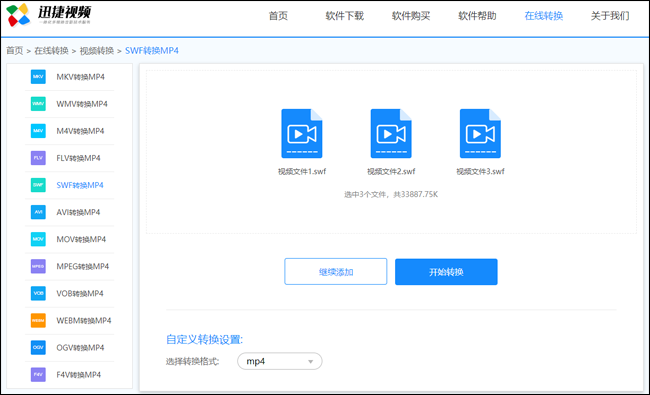This screenshot has height=395, width=650.
Task: Click the WMV format icon in sidebar
Action: click(38, 104)
